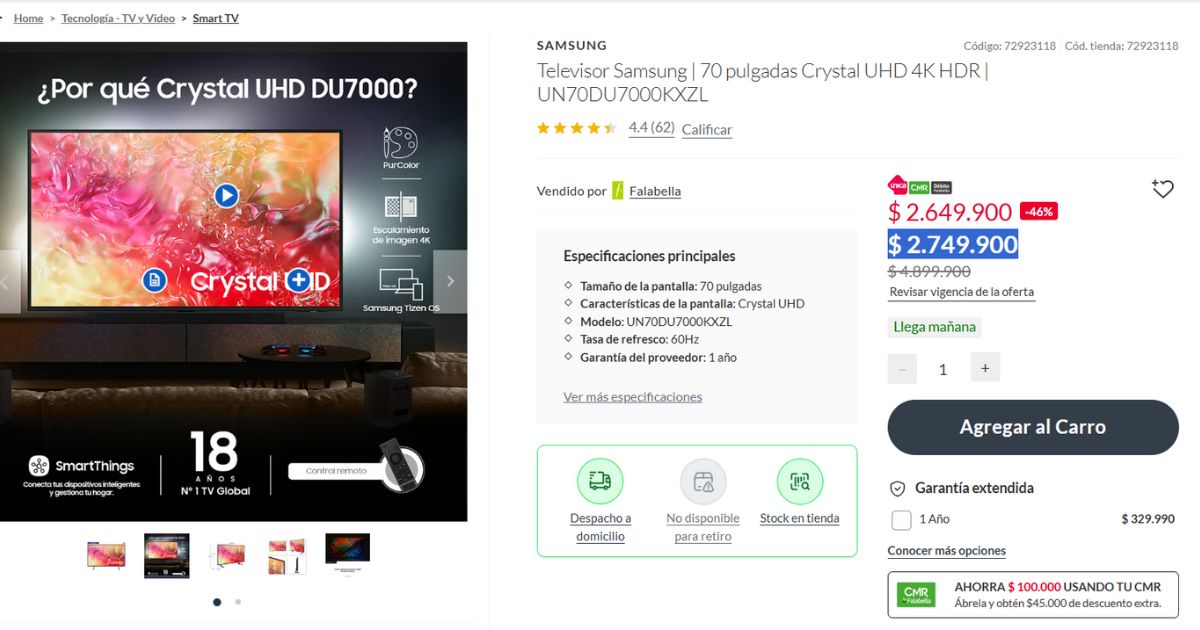Open the document icon on TV image
Image resolution: width=1200 pixels, height=630 pixels.
coord(153,281)
